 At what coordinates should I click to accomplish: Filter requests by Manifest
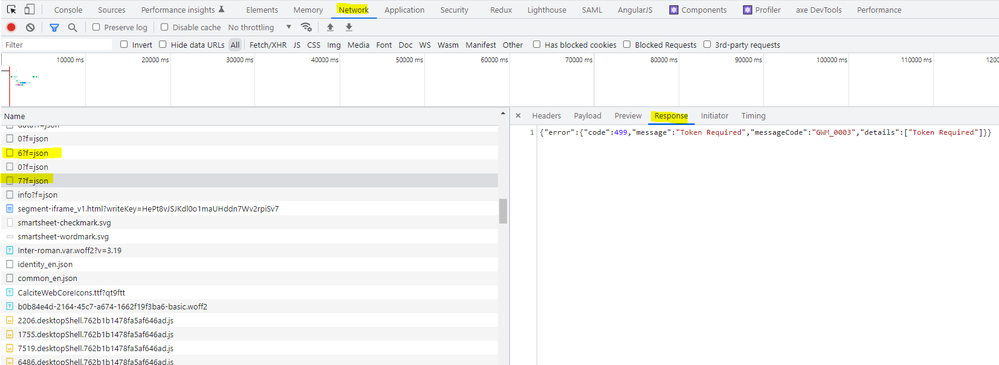click(481, 45)
